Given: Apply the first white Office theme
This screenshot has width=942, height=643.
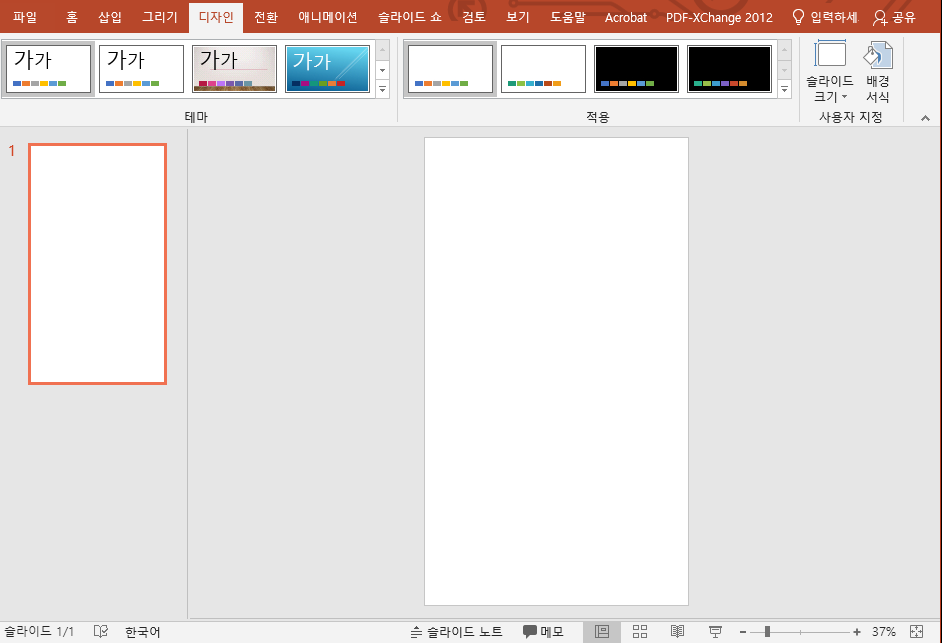Looking at the screenshot, I should [48, 69].
